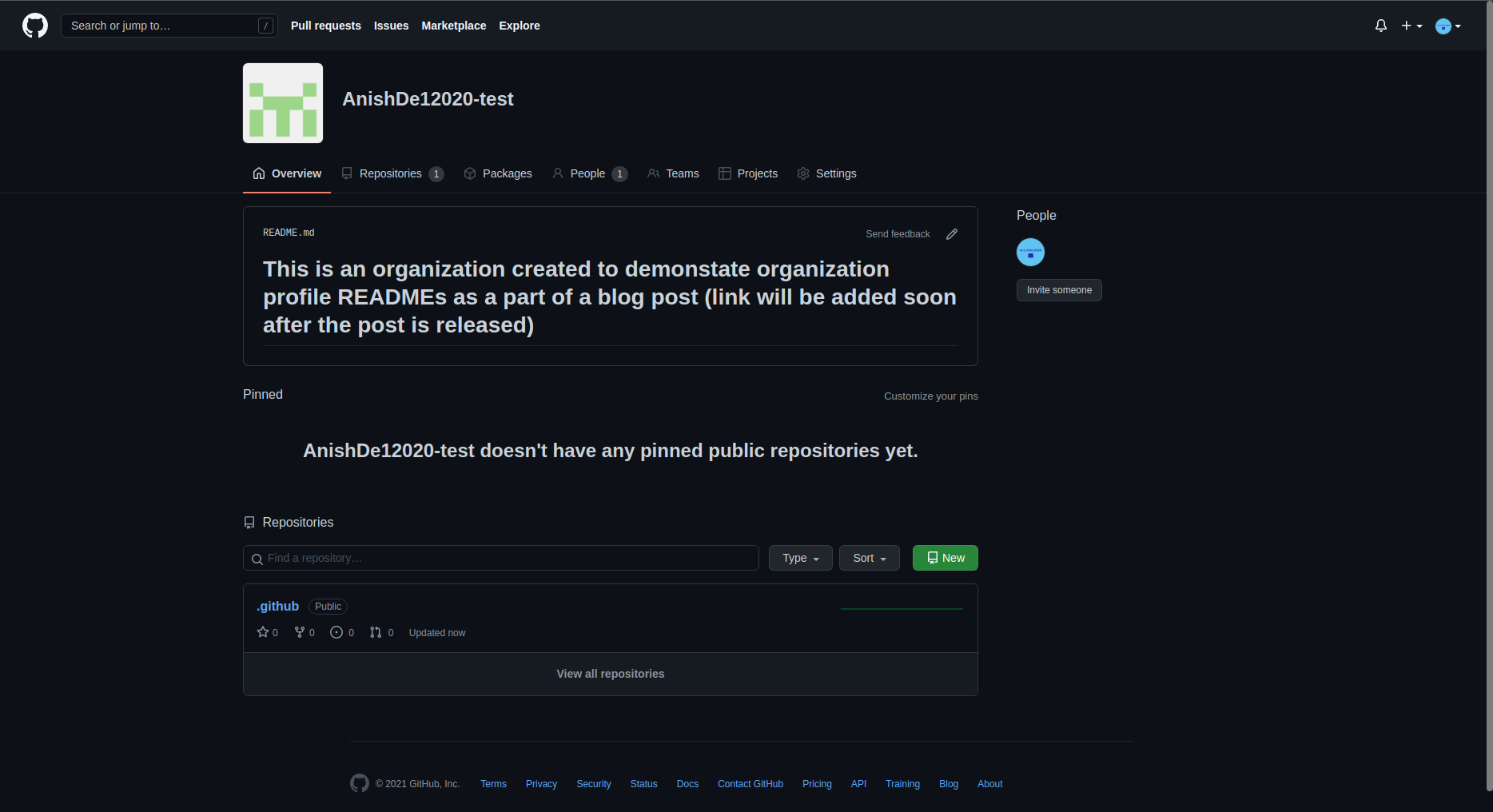Click Send feedback link
This screenshot has height=812, width=1493.
click(x=898, y=234)
